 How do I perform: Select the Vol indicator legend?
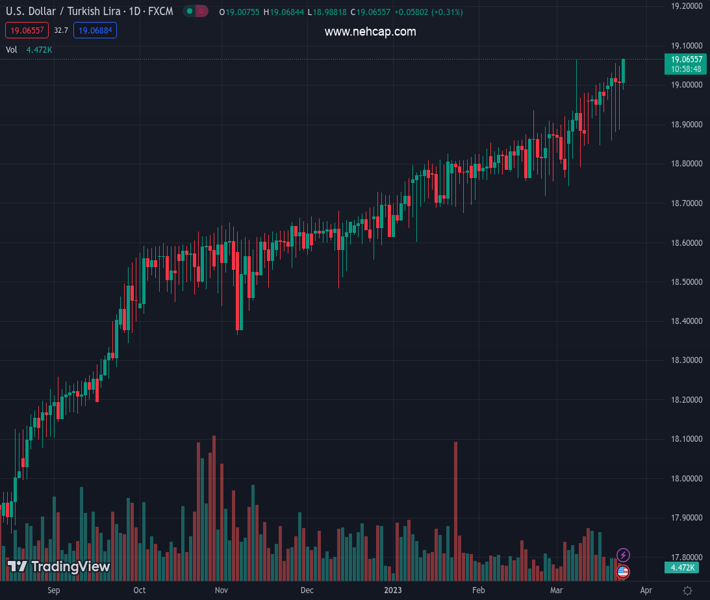[x=12, y=49]
